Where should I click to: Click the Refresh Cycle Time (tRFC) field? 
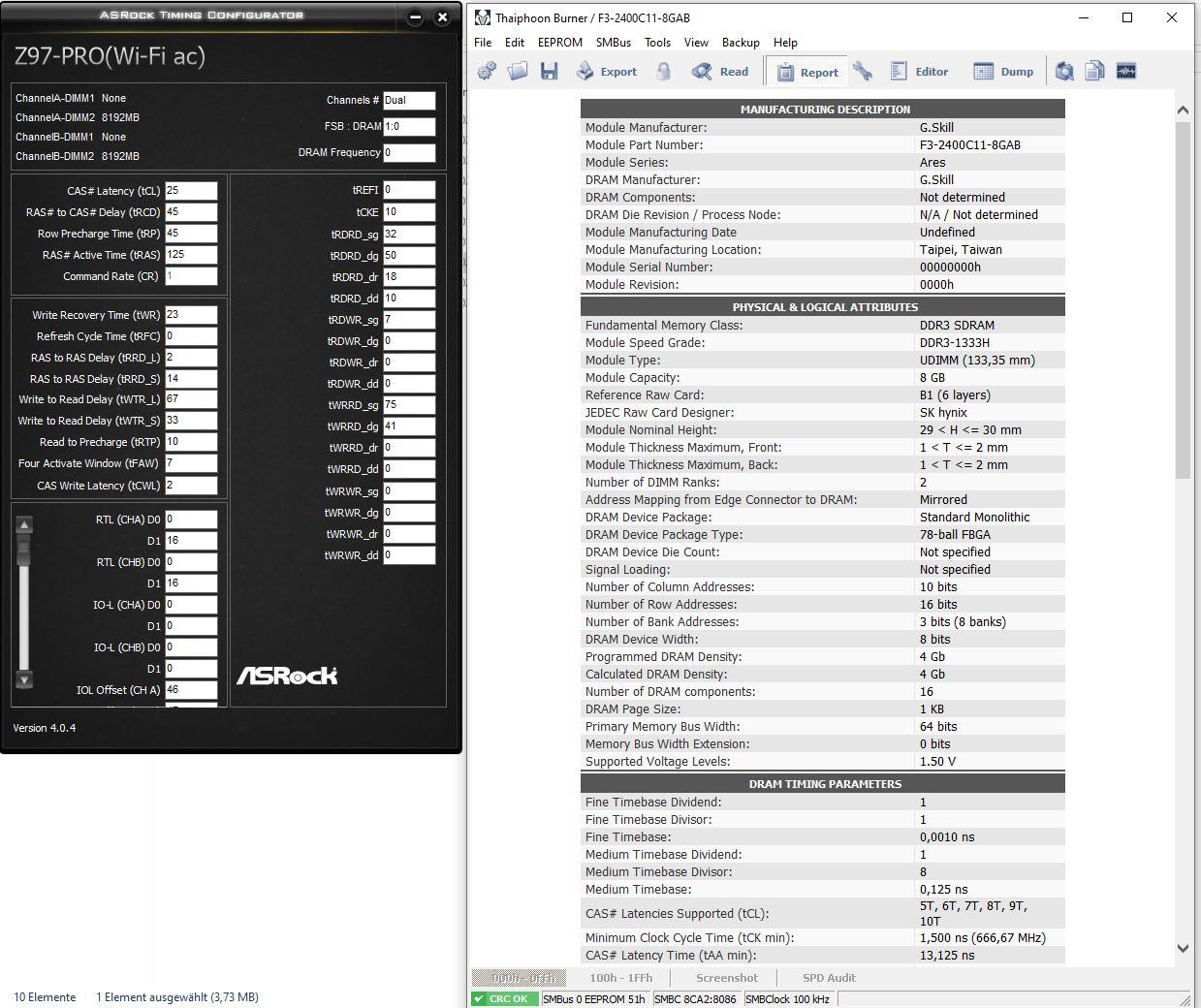pyautogui.click(x=191, y=336)
